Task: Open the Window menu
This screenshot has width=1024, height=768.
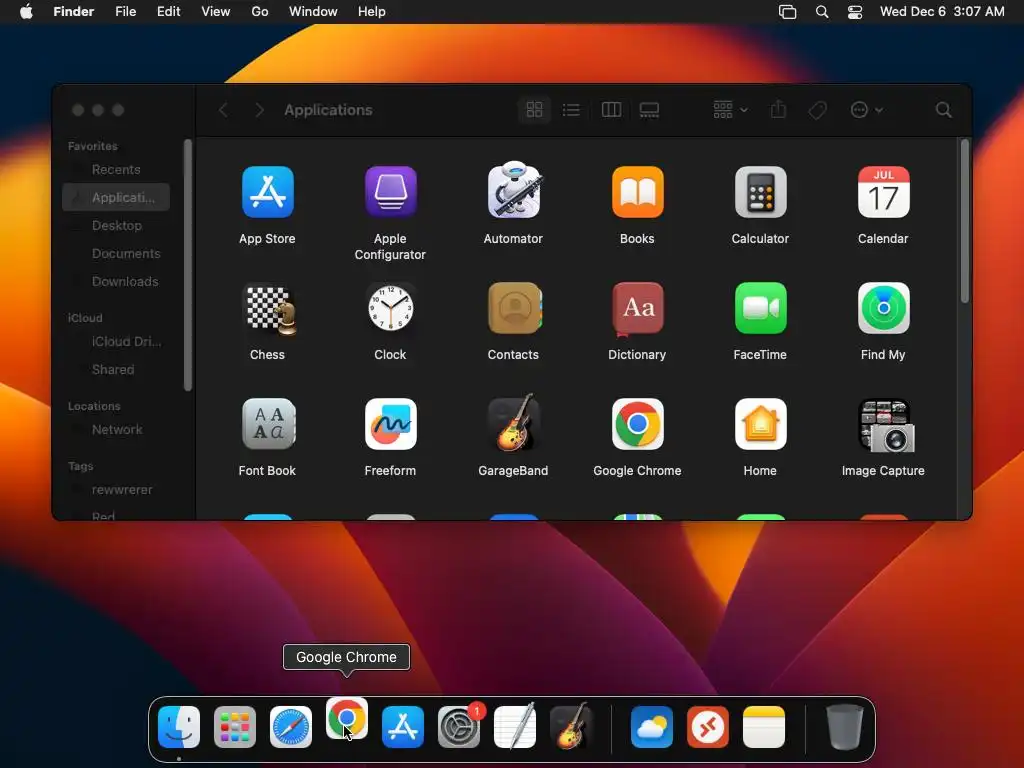Action: tap(313, 12)
